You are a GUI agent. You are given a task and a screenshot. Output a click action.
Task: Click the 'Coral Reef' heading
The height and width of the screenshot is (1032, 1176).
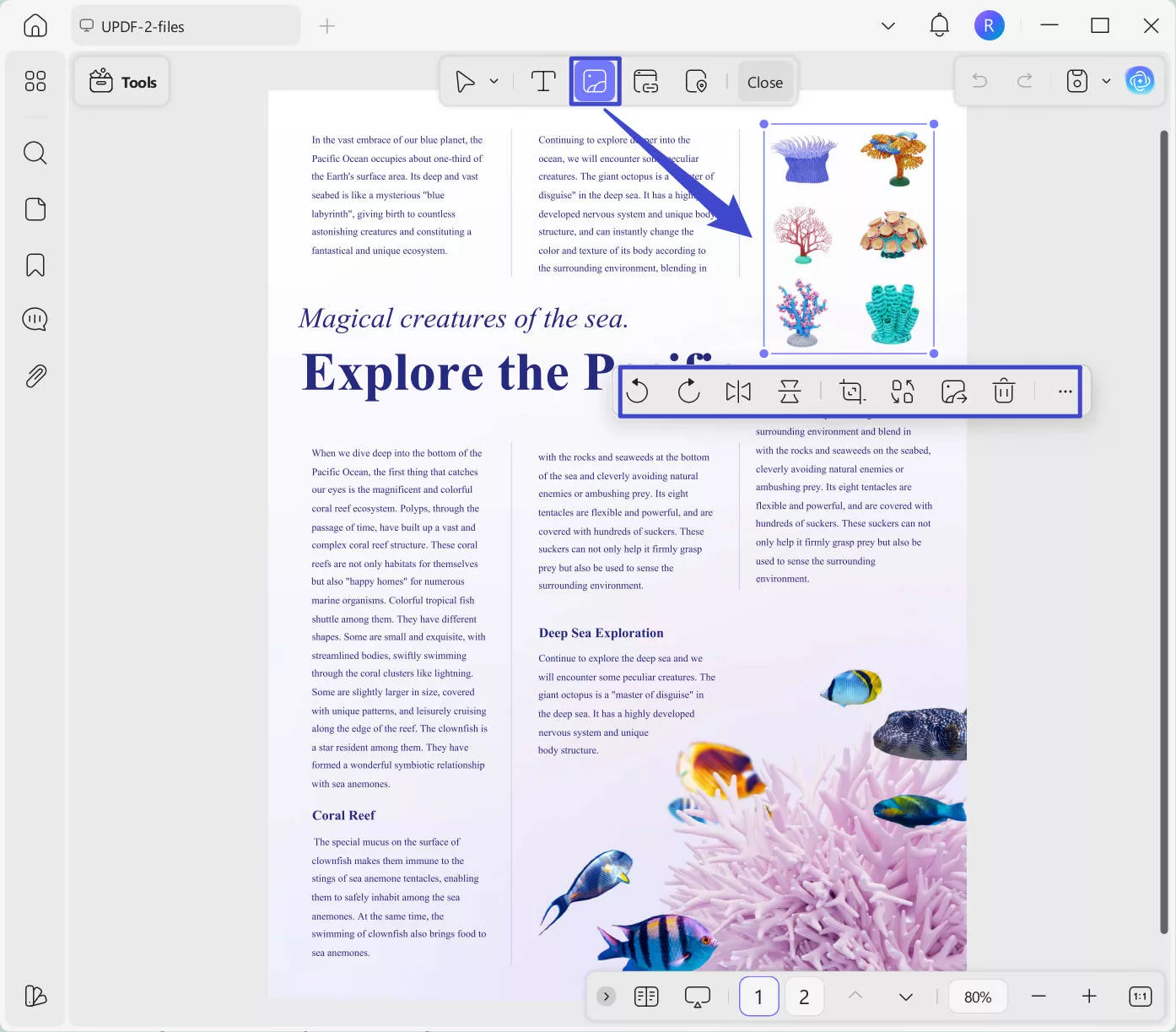(x=343, y=815)
